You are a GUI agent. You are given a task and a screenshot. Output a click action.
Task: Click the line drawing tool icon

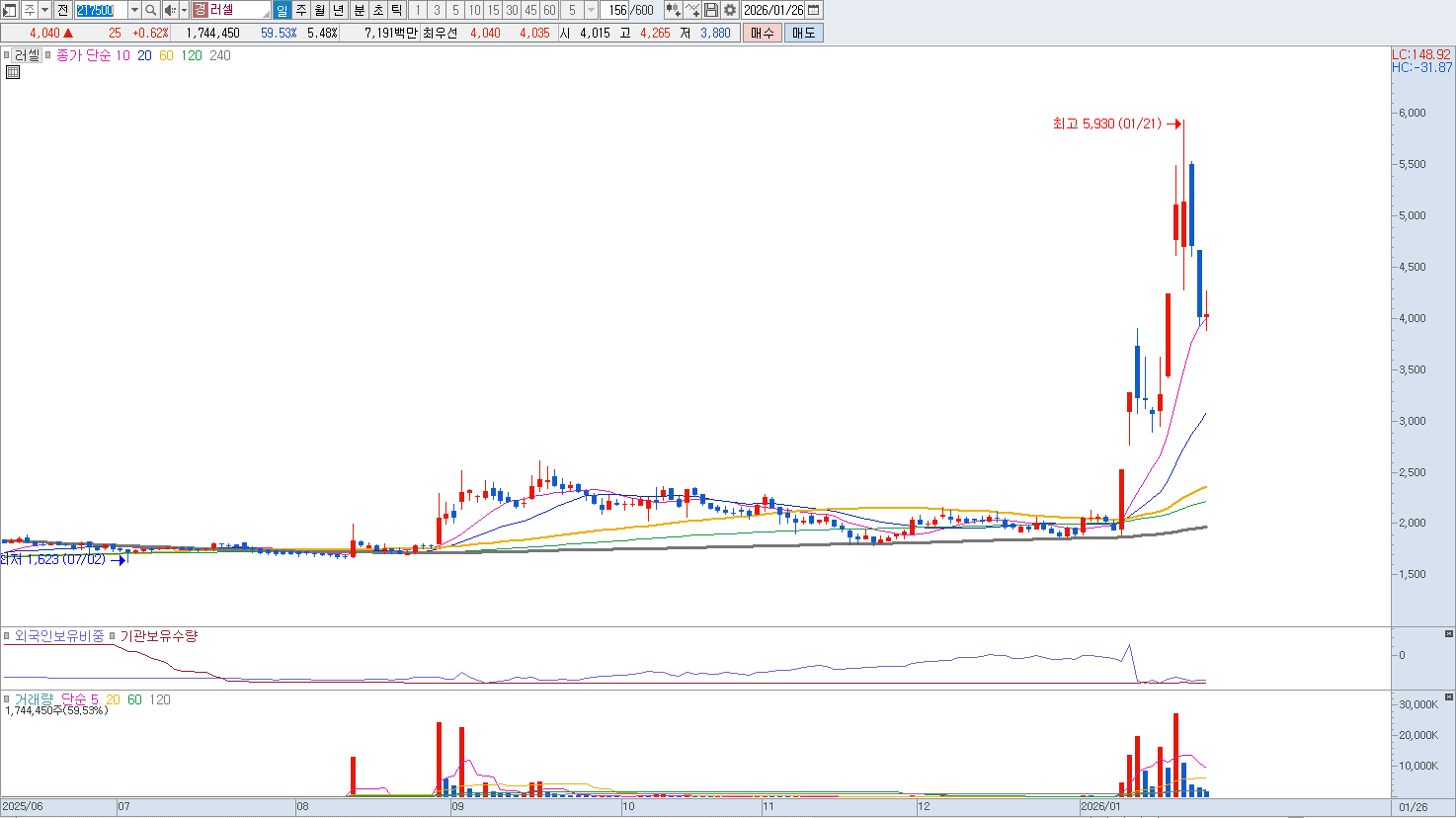[692, 10]
